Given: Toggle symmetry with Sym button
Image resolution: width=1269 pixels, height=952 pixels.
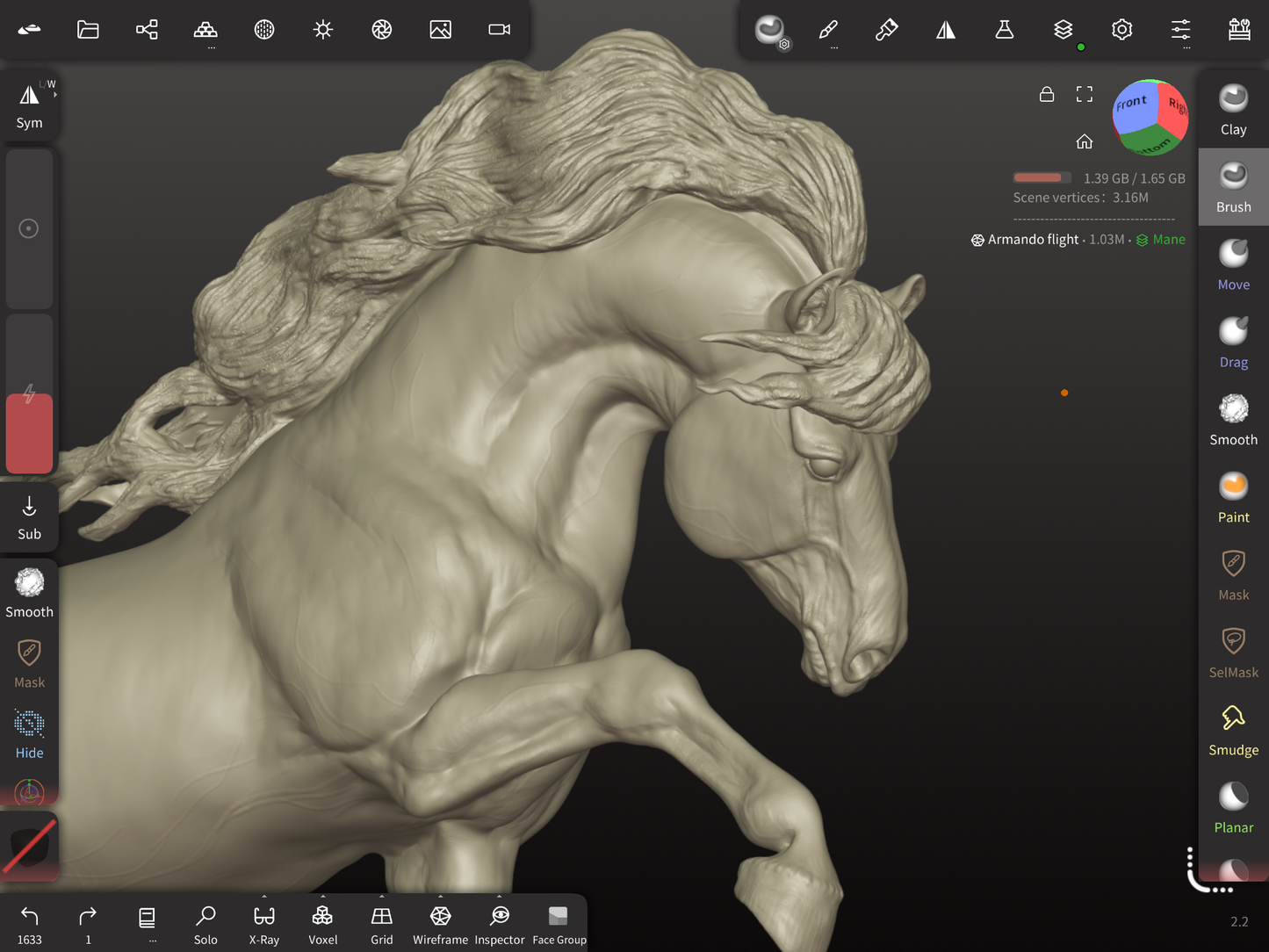Looking at the screenshot, I should (29, 106).
